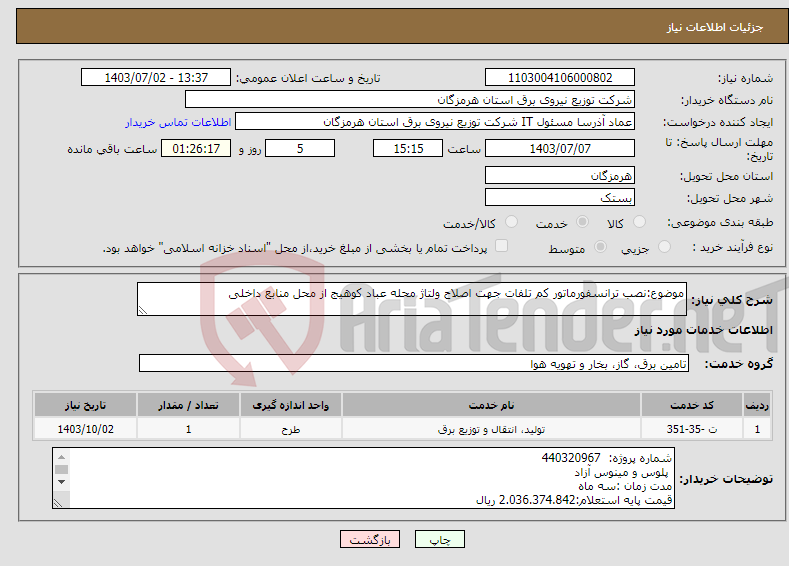789x566 pixels.
Task: Click scroll down arrow in buyer notes
Action: click(61, 482)
